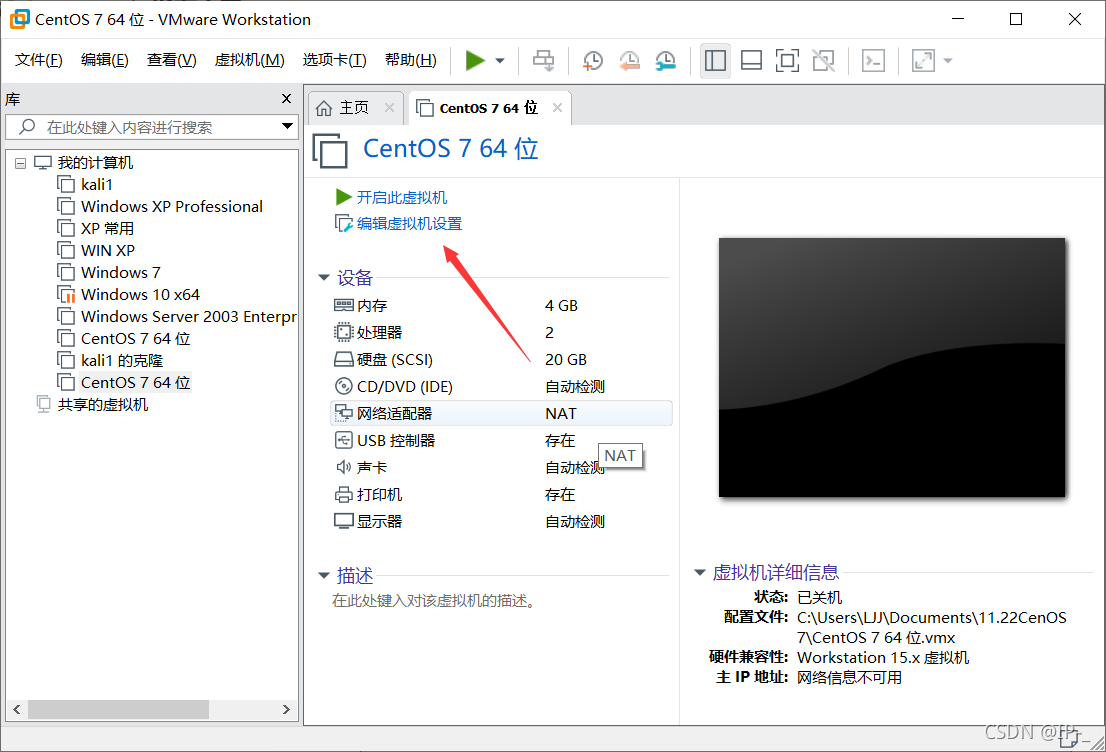Click library scrollbar right arrow
This screenshot has width=1106, height=752.
(x=286, y=710)
